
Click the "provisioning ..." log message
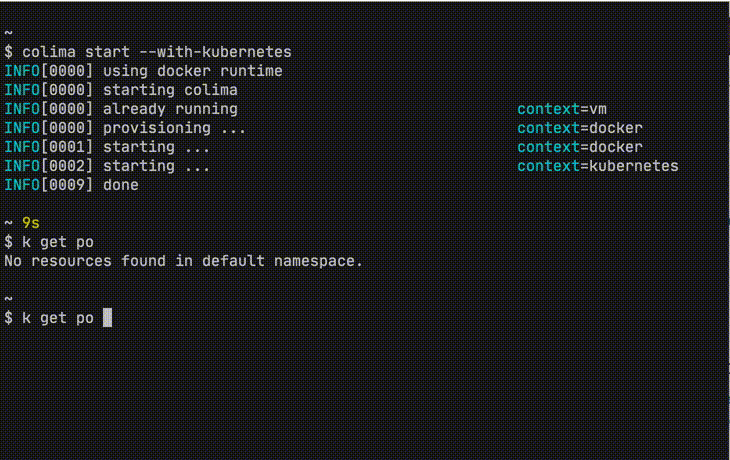(174, 128)
